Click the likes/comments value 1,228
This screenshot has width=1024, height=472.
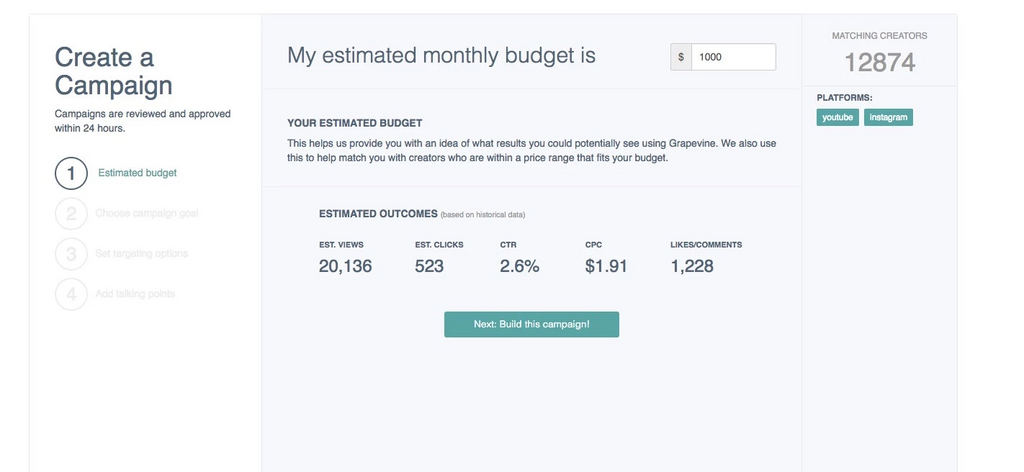692,266
